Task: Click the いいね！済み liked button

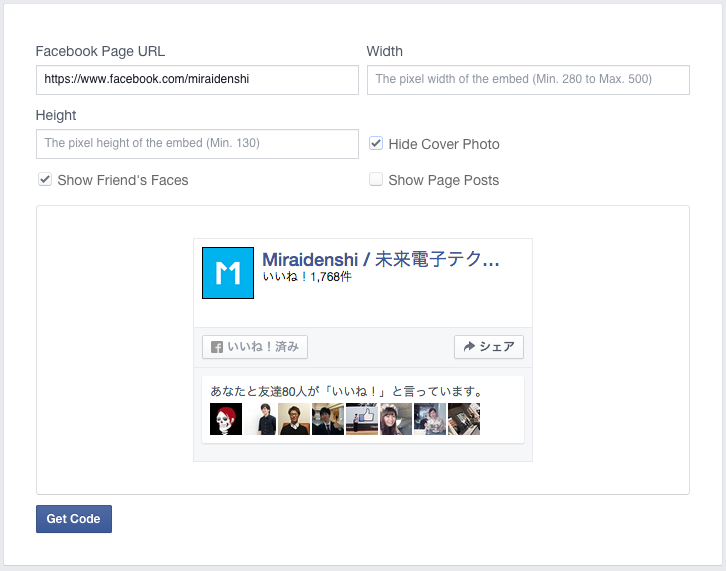Action: pyautogui.click(x=255, y=347)
